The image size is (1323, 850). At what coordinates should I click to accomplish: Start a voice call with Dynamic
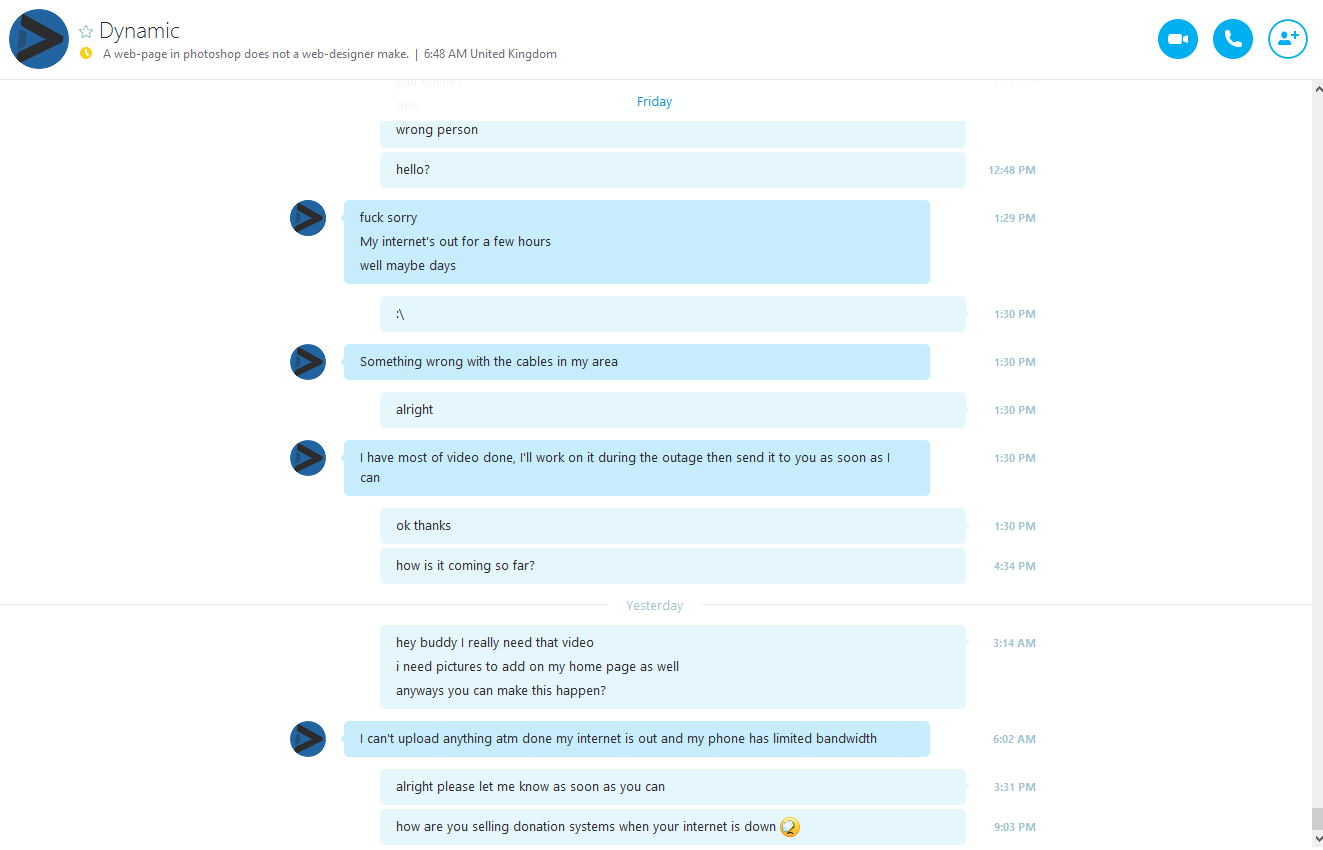[x=1233, y=39]
